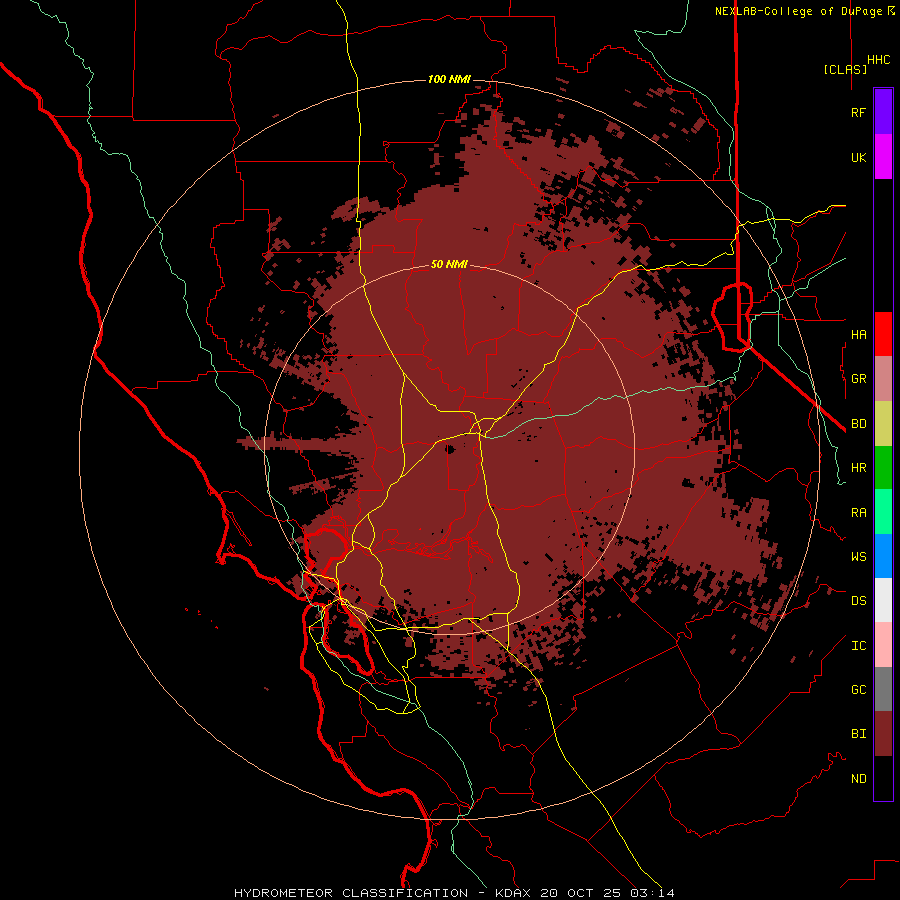This screenshot has width=900, height=900.
Task: Pick the HR green legend swatch
Action: [883, 468]
